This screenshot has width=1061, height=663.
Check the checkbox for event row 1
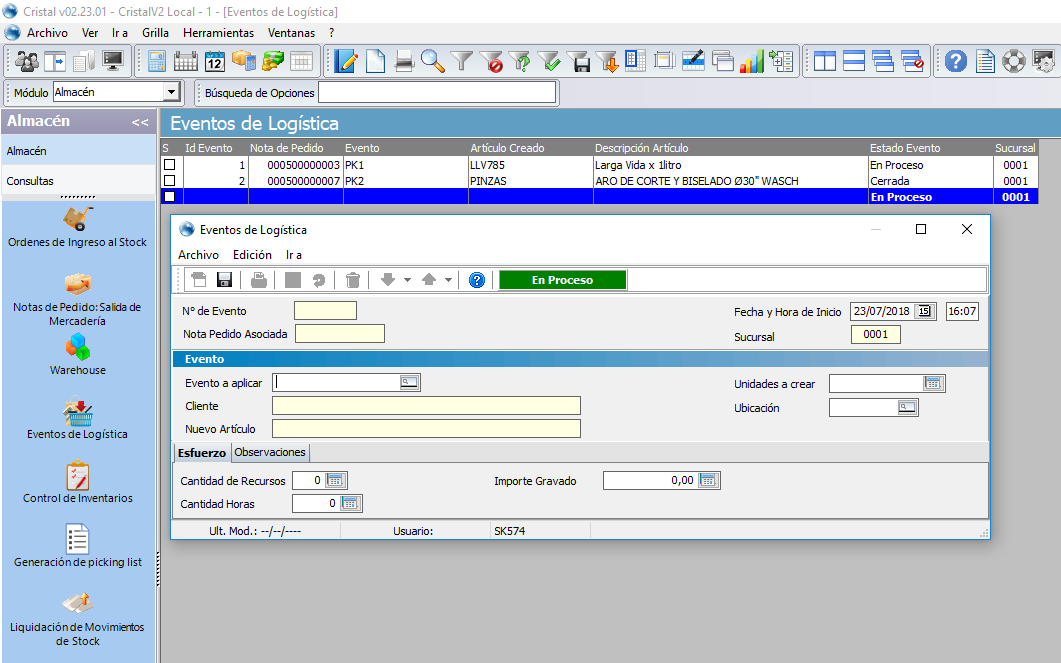(169, 165)
